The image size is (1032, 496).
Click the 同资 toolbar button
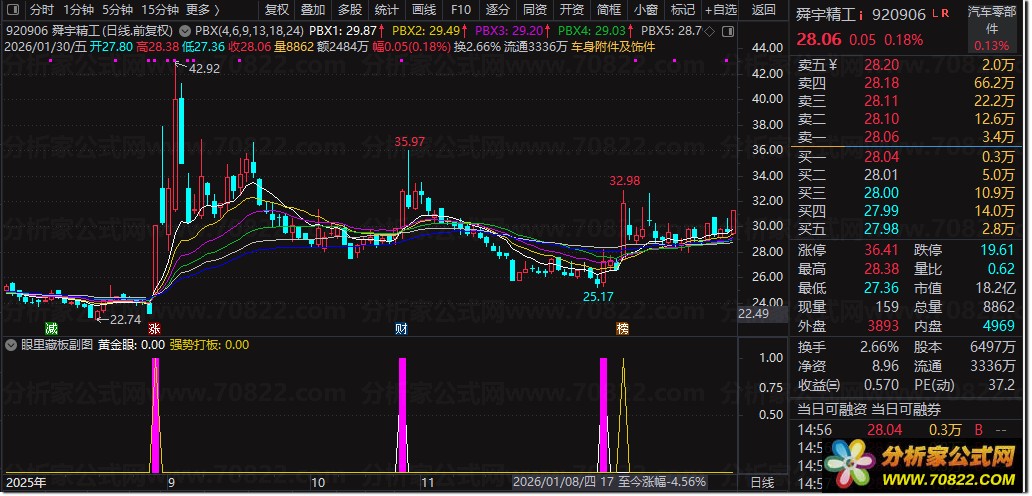pos(534,10)
